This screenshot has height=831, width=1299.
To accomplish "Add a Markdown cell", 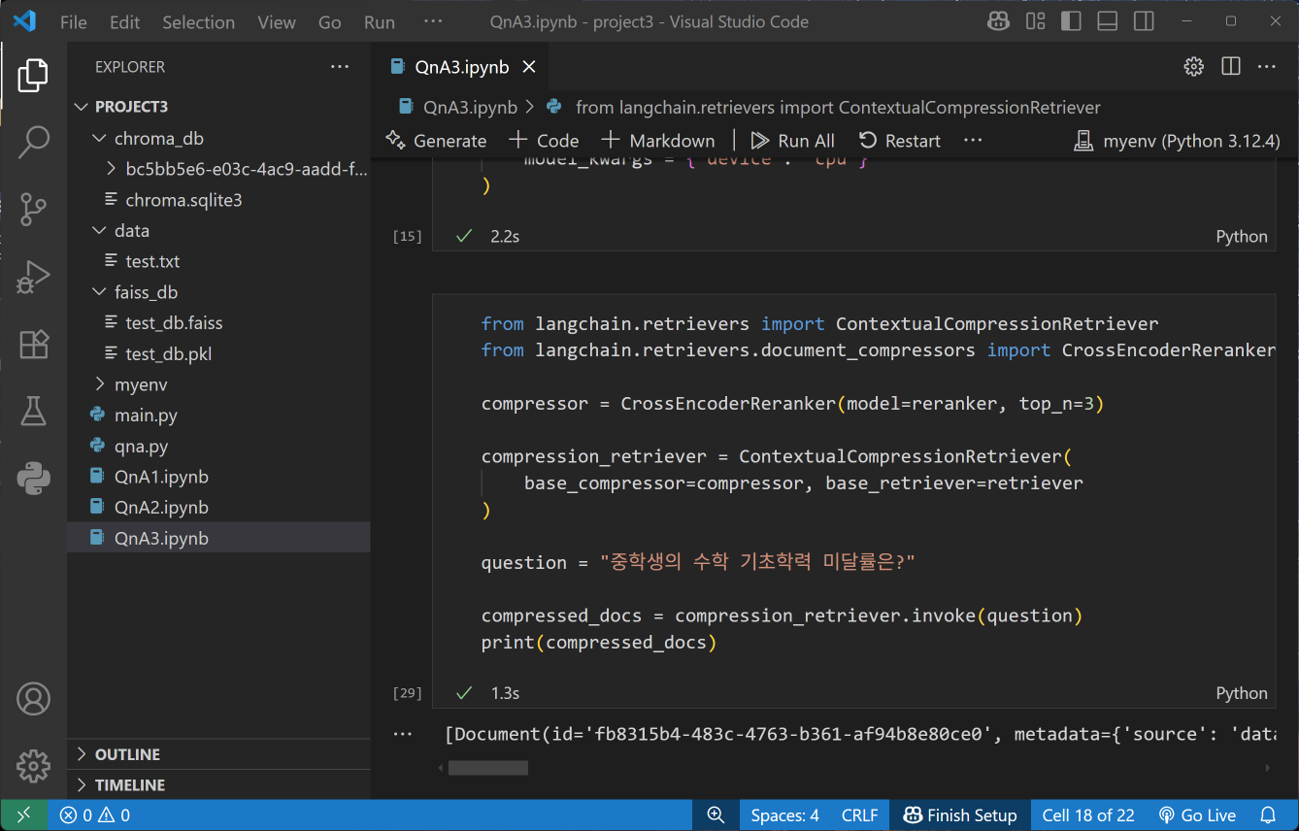I will [x=659, y=141].
